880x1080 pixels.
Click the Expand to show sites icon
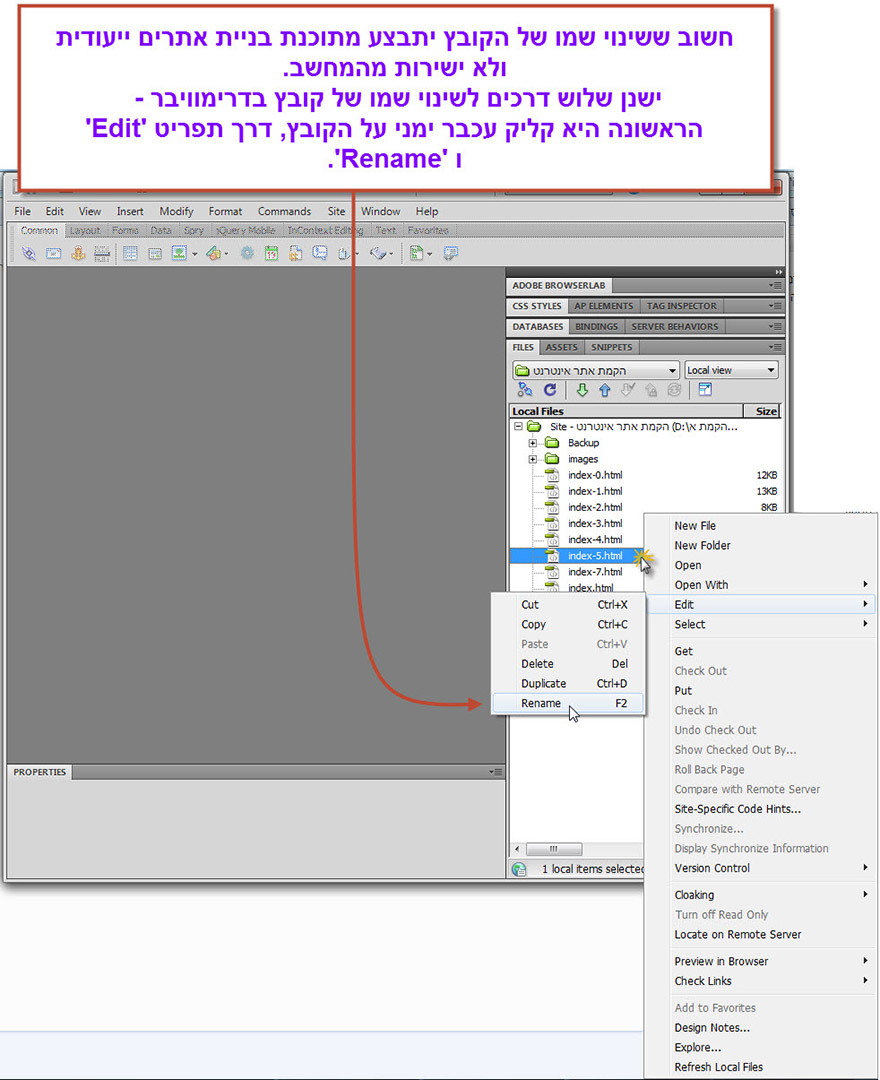(705, 391)
